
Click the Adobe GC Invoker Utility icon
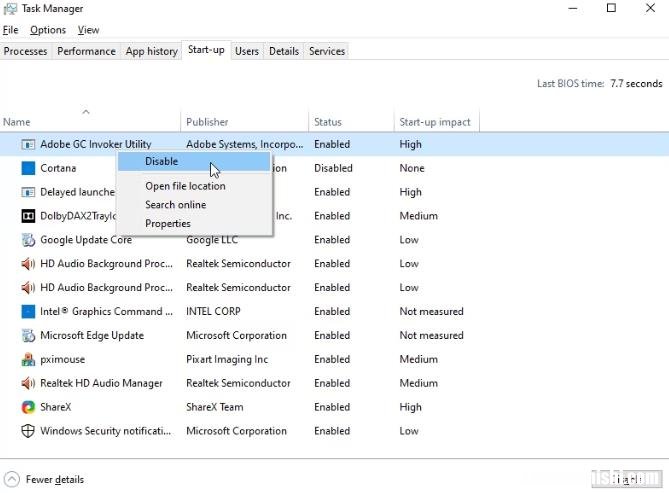click(28, 145)
